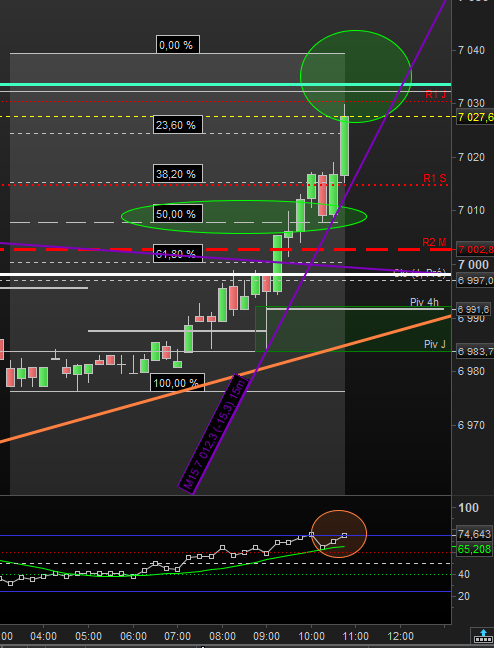This screenshot has height=648, width=494.
Task: Click the 100 level on the oscillator scale
Action: click(468, 507)
